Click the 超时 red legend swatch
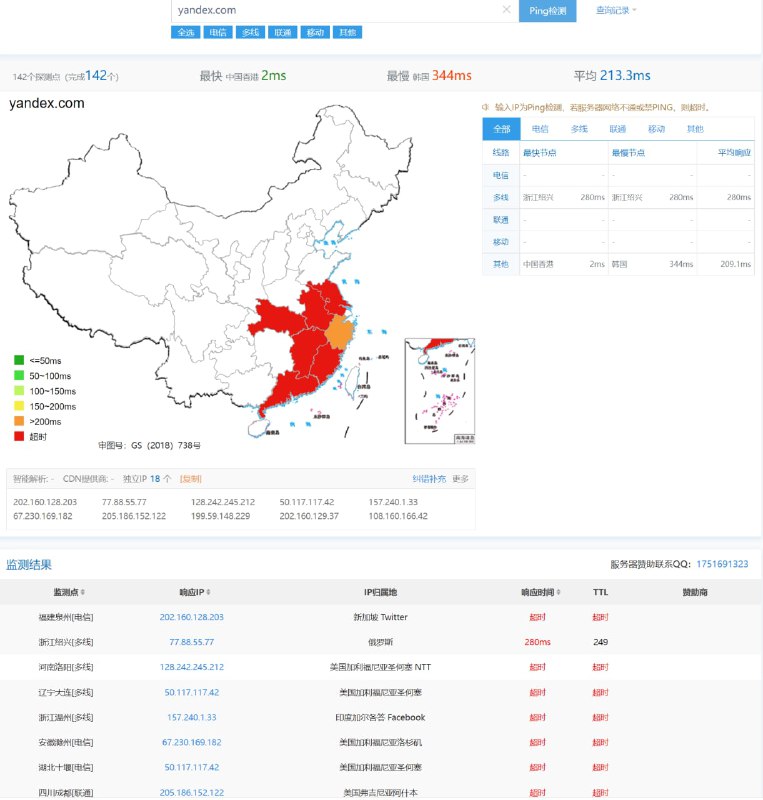 pyautogui.click(x=19, y=436)
